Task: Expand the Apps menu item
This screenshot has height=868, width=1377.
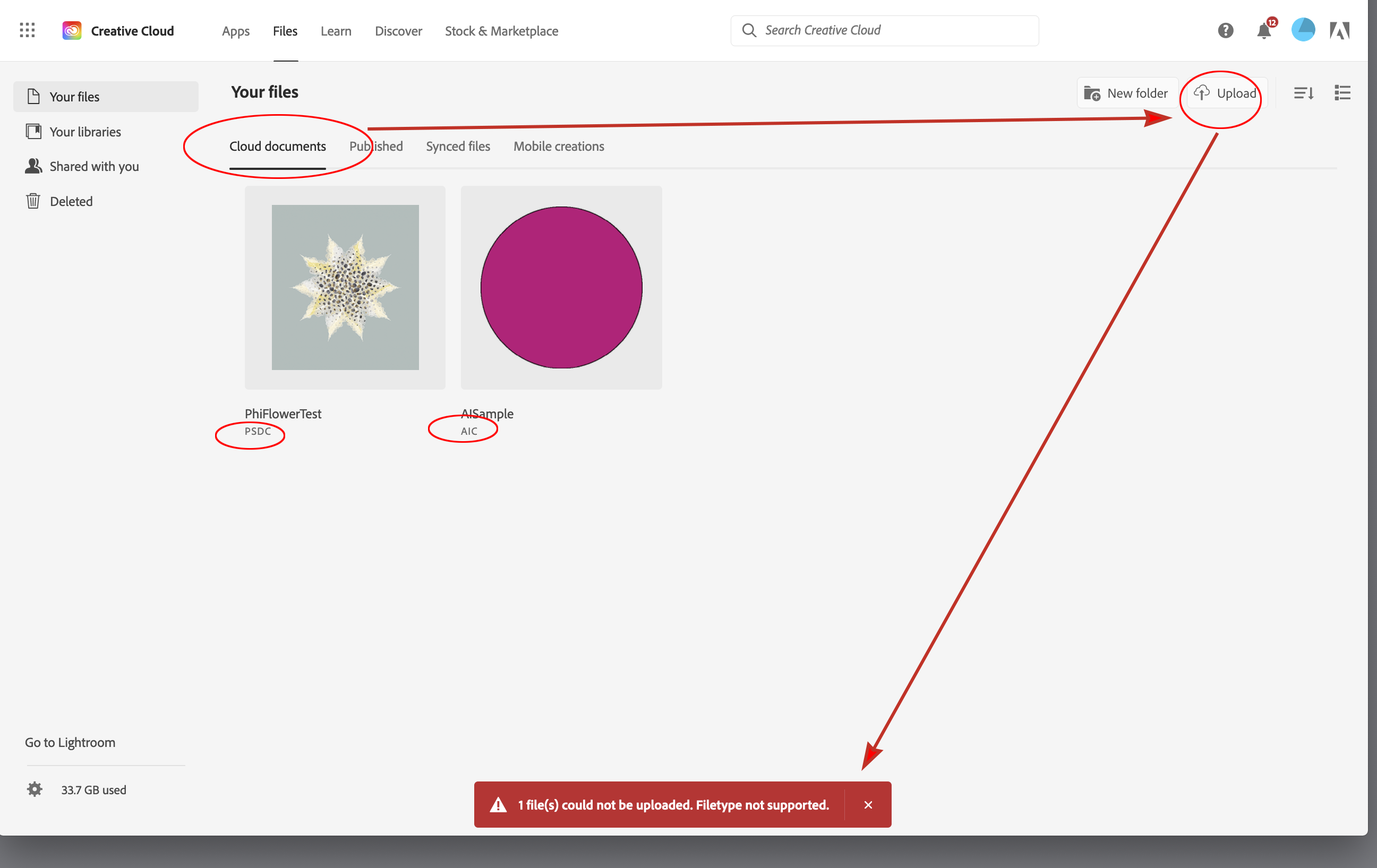Action: click(236, 30)
